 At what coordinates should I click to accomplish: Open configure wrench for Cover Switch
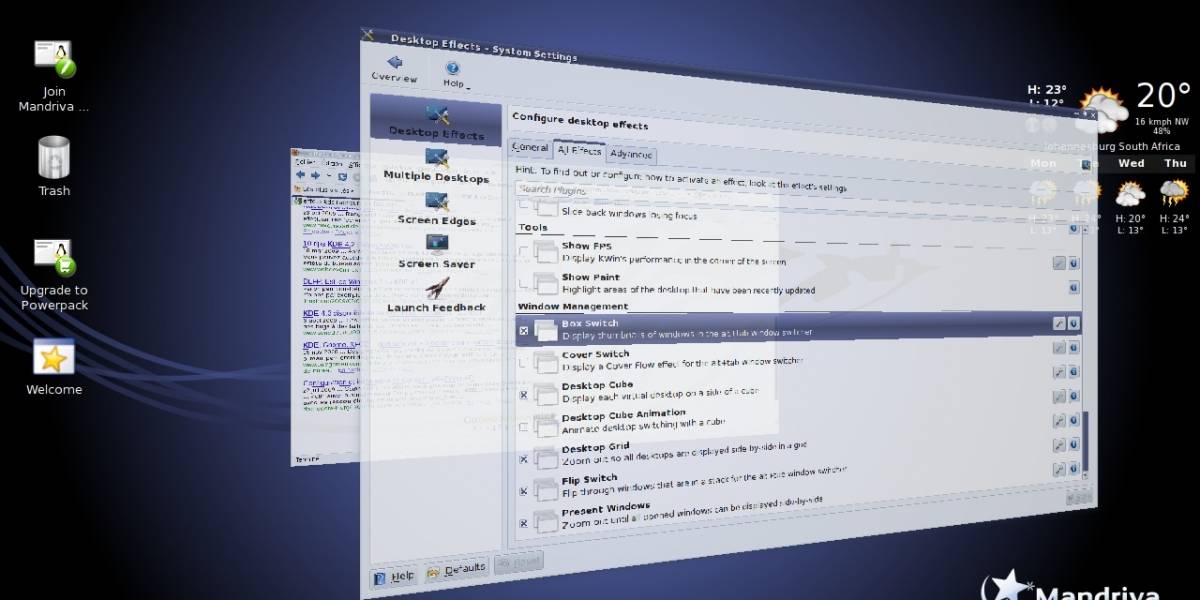(x=1059, y=347)
